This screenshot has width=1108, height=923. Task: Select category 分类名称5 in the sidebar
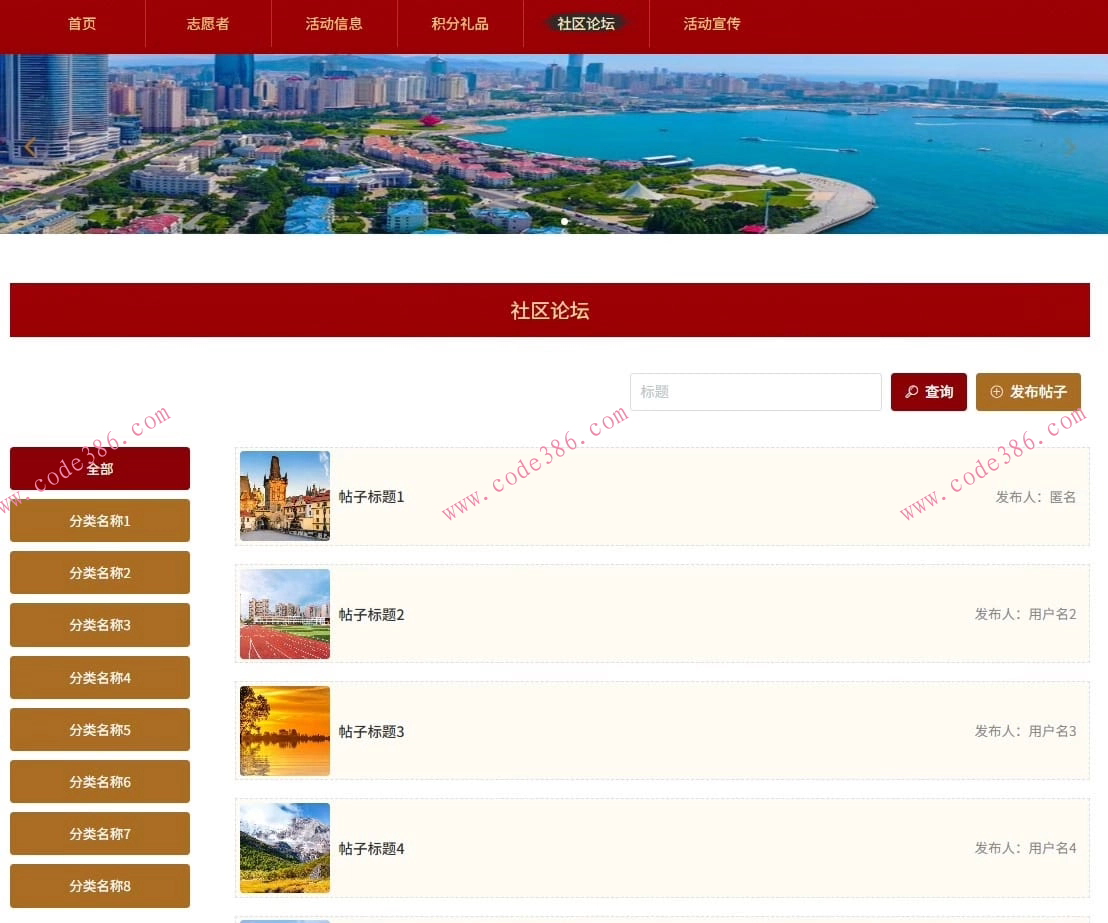[100, 729]
